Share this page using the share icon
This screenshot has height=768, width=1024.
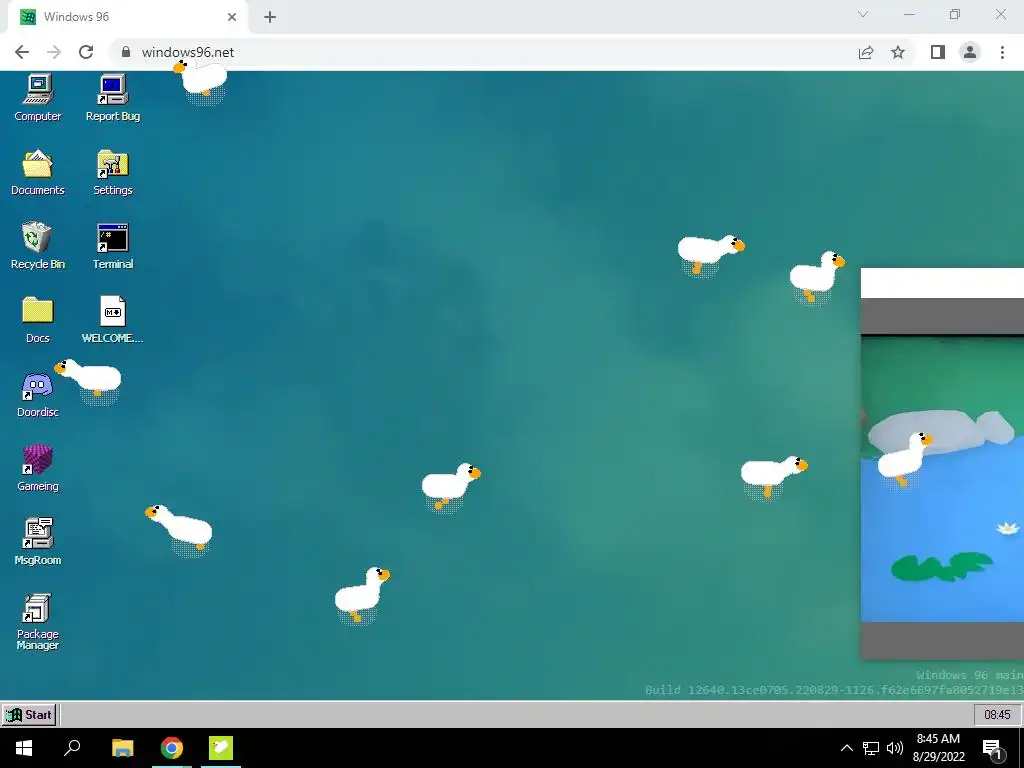[x=866, y=52]
